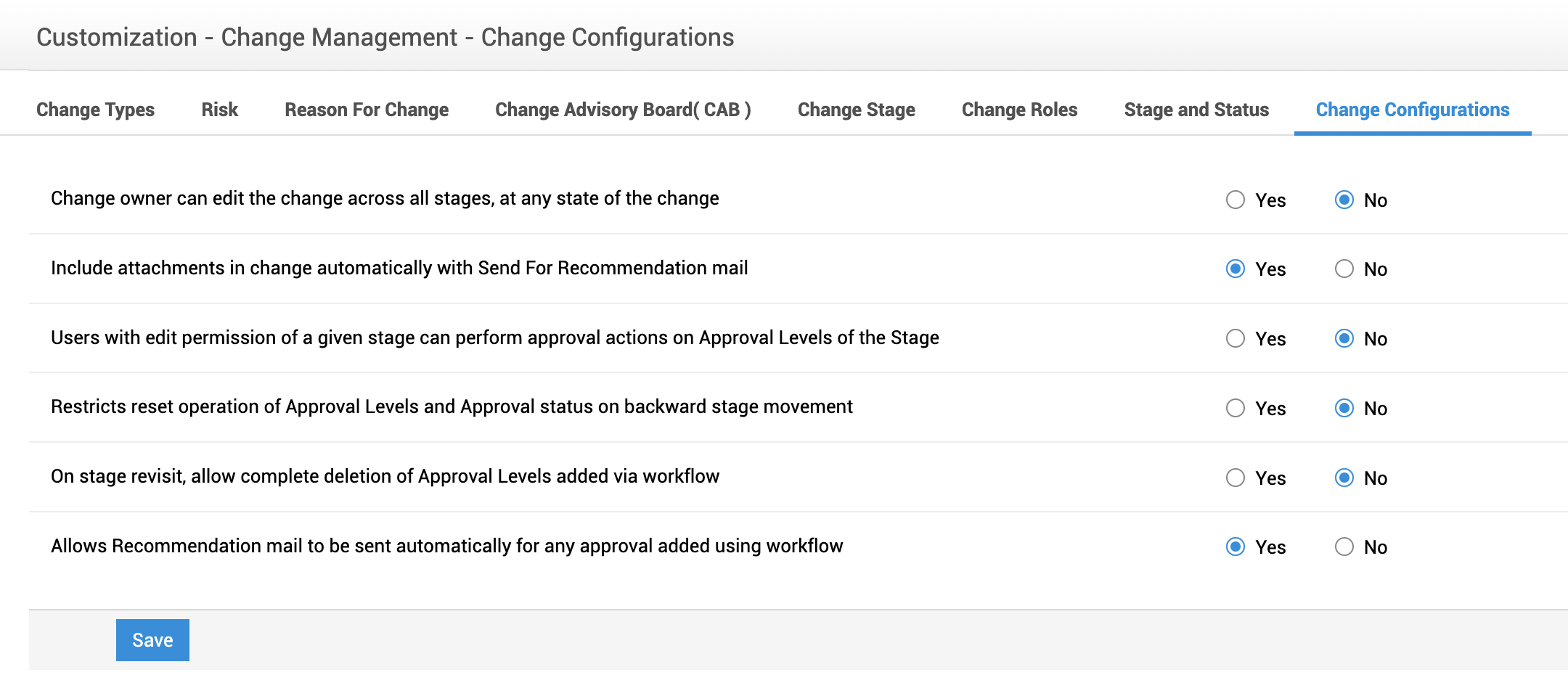Click the Save button
Image resolution: width=1568 pixels, height=675 pixels.
(x=152, y=640)
